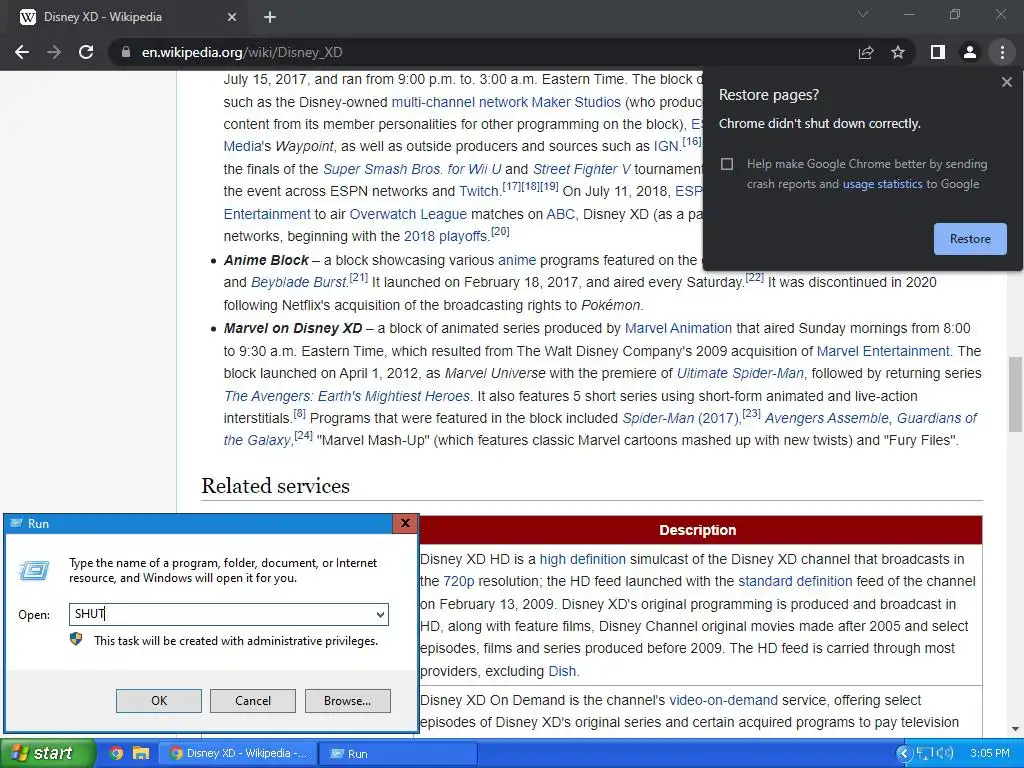Viewport: 1024px width, 768px height.
Task: Open the Beyblade Burst link
Action: pyautogui.click(x=299, y=283)
